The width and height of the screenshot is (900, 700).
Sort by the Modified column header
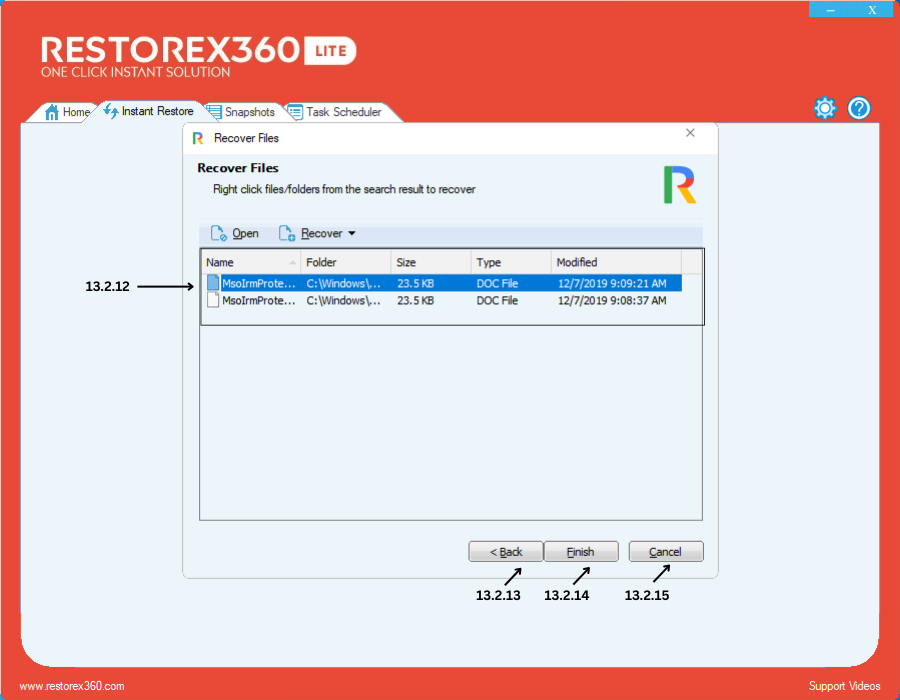point(615,262)
